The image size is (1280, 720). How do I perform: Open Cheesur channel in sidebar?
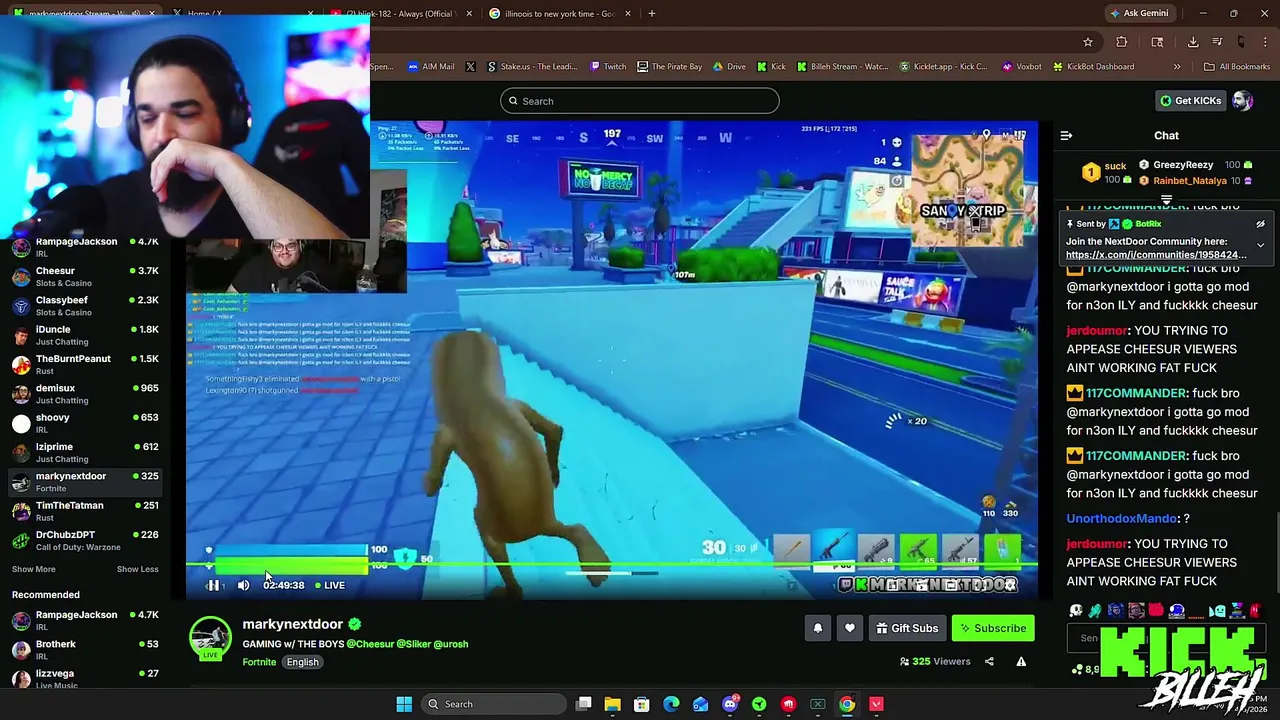pos(85,277)
